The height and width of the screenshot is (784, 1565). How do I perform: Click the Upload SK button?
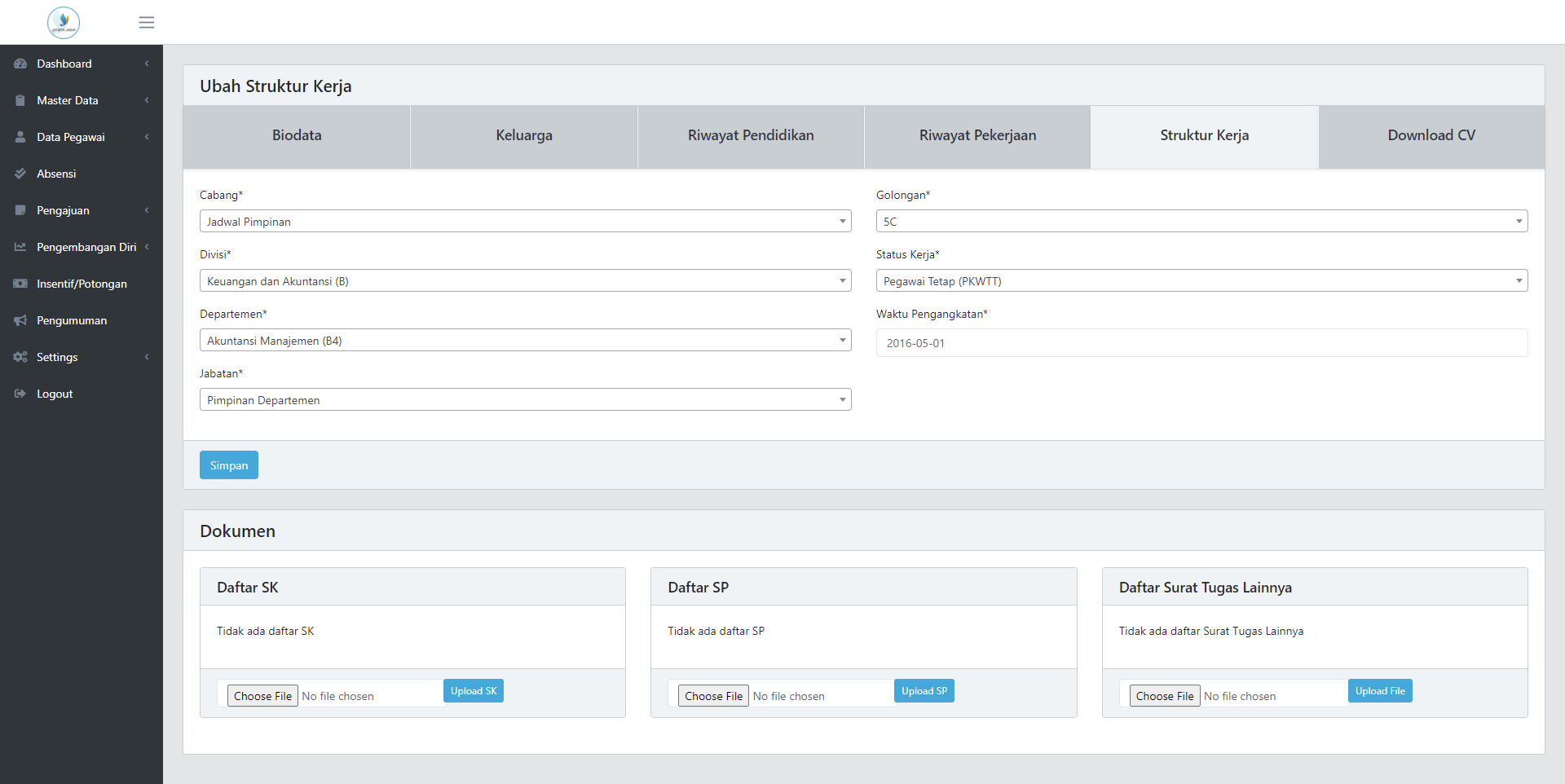[x=474, y=691]
